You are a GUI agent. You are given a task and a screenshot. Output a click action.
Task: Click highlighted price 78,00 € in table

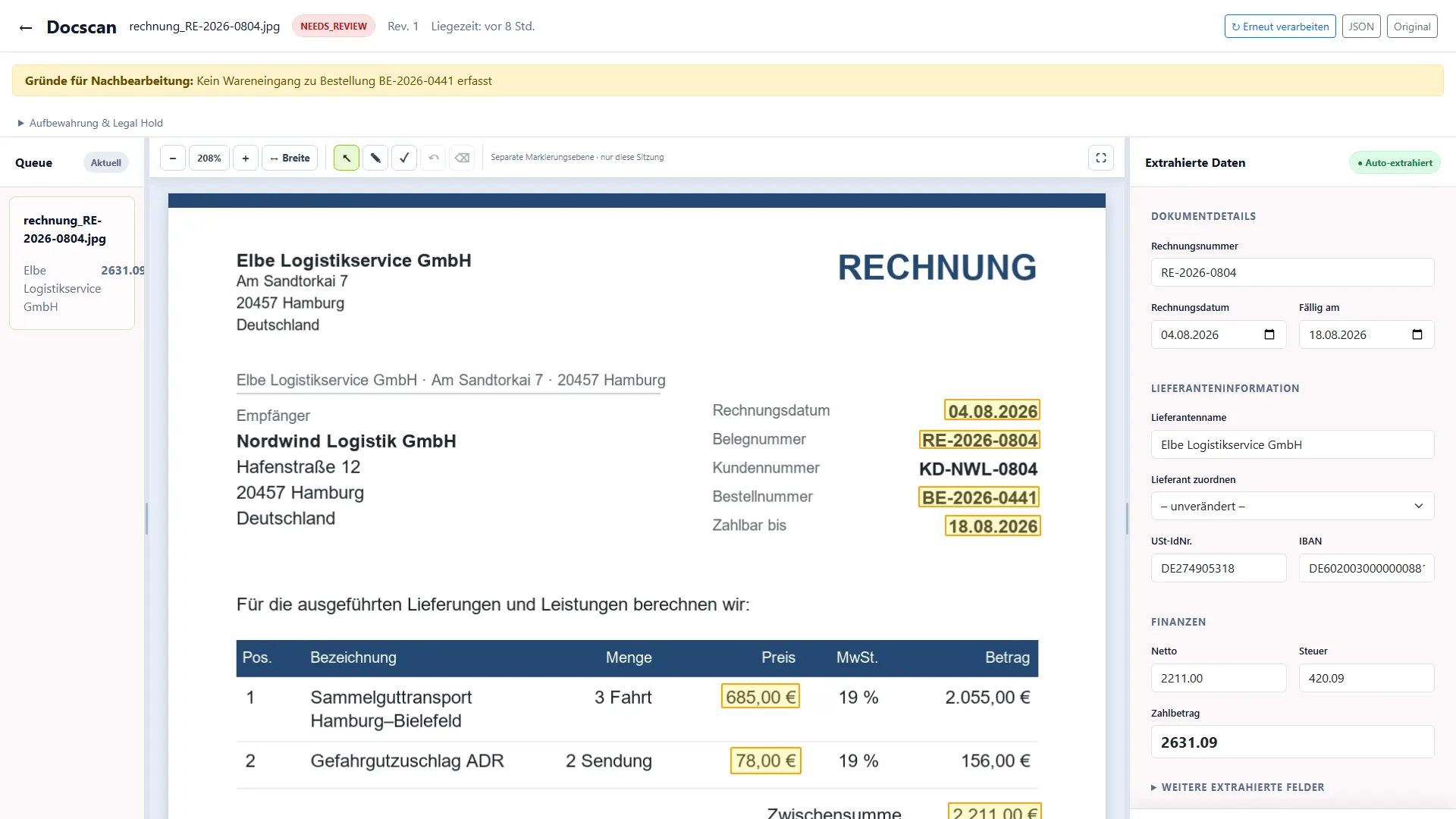click(x=765, y=761)
